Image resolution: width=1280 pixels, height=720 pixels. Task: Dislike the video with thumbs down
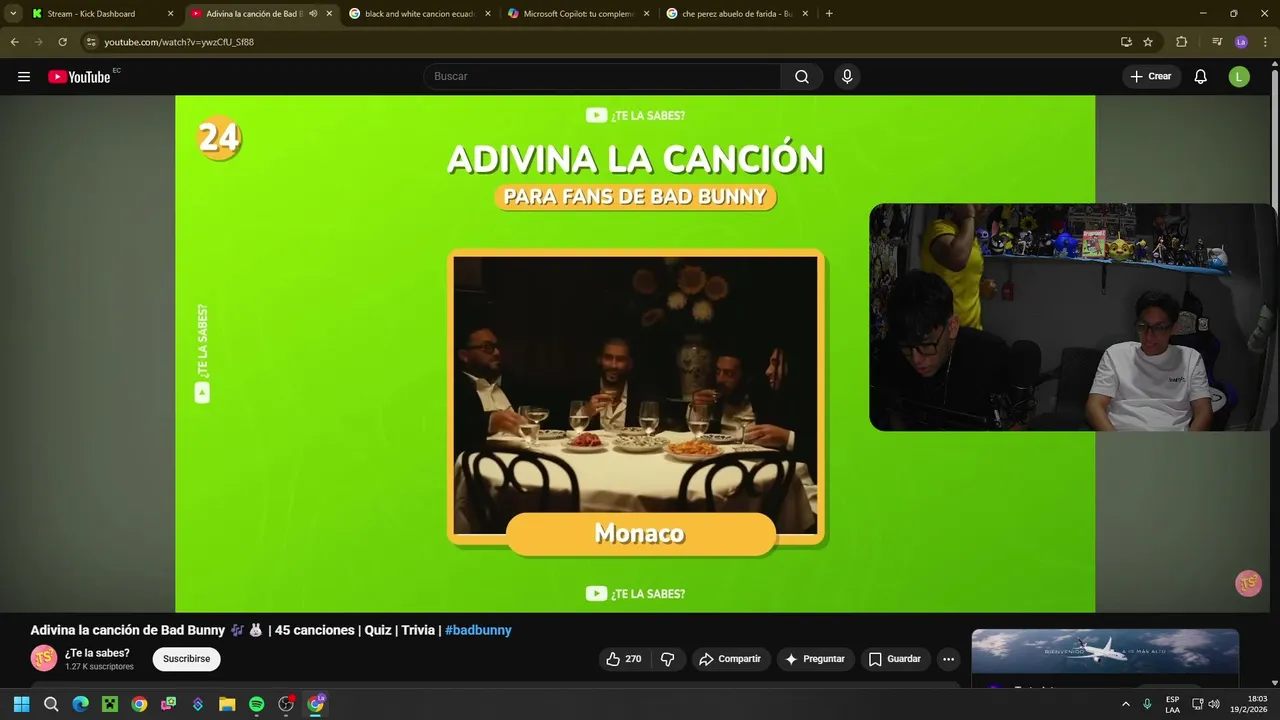point(668,659)
